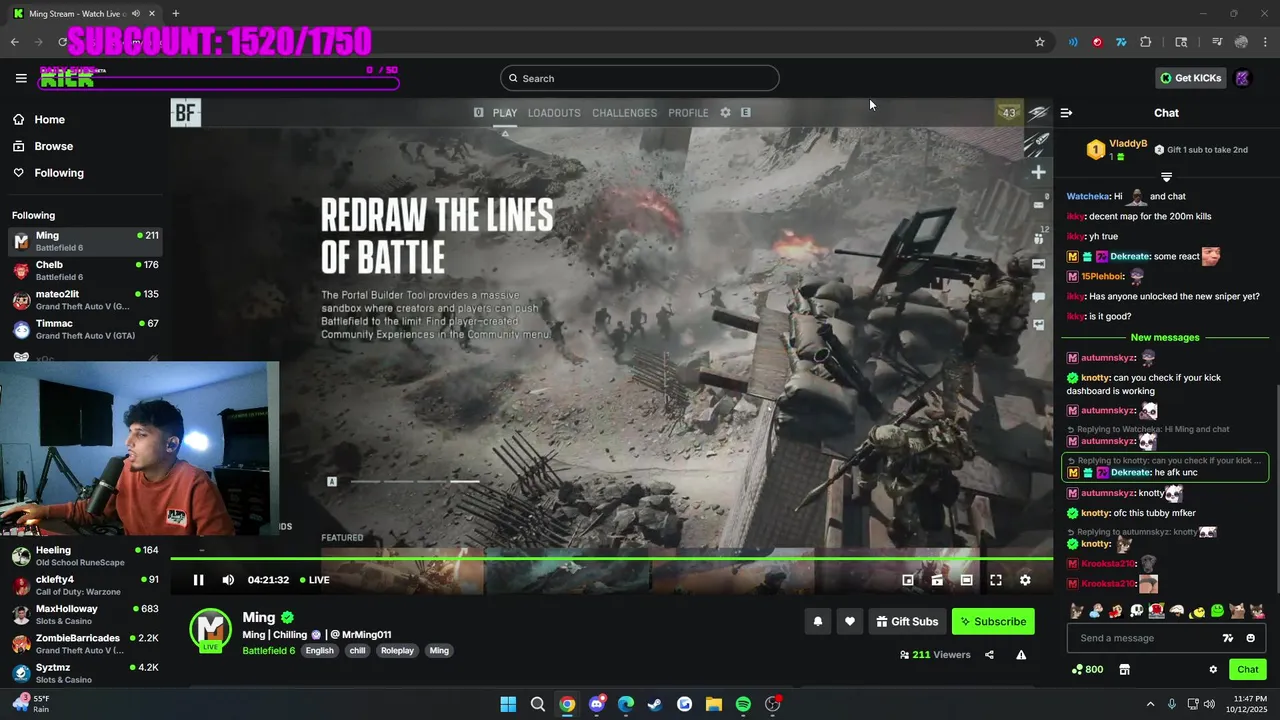
Task: Click Battlefield 6 category link under Ming
Action: point(268,651)
